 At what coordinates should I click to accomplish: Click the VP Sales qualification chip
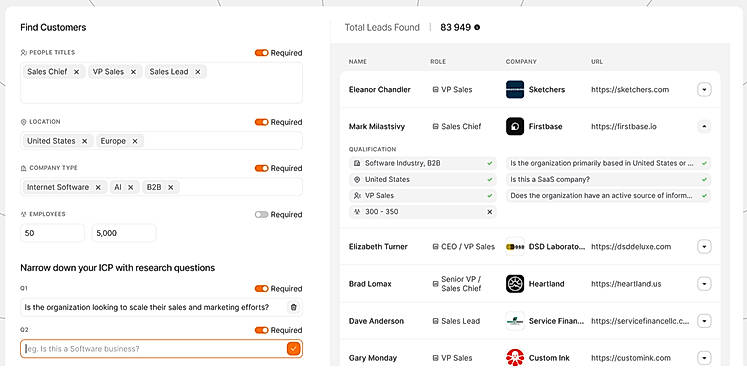(x=423, y=195)
